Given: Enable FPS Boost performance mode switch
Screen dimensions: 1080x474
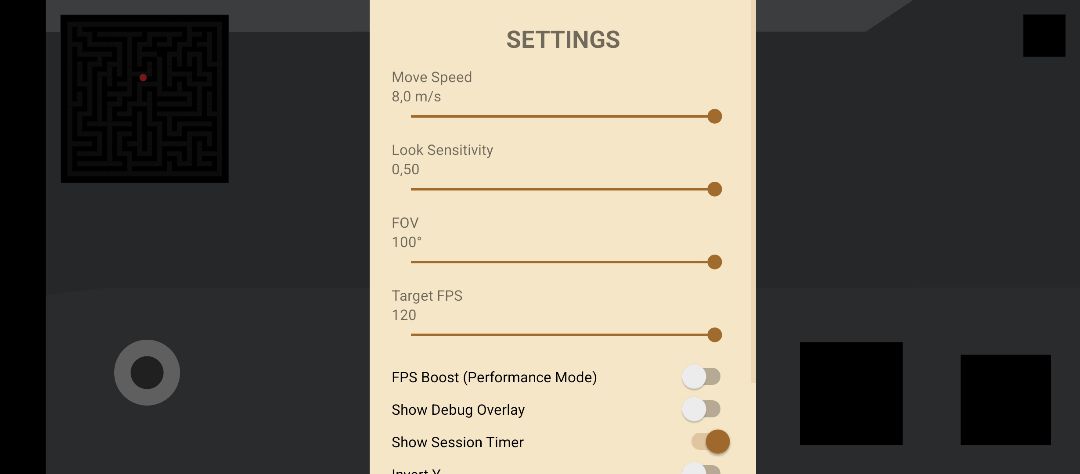Looking at the screenshot, I should coord(701,377).
